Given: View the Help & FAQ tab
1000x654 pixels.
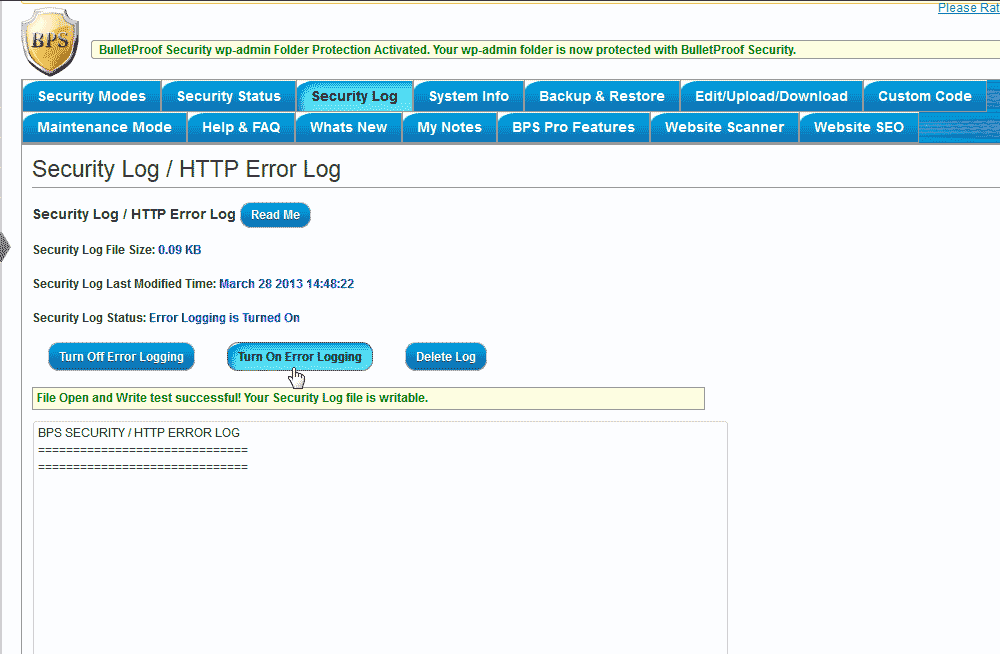Looking at the screenshot, I should [x=241, y=127].
